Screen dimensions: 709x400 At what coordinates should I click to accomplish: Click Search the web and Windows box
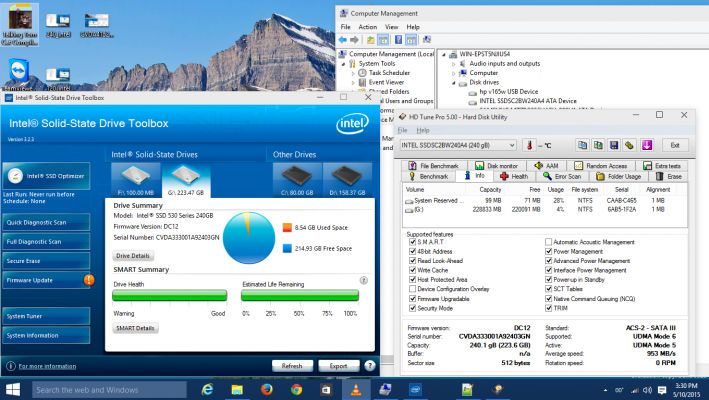(109, 390)
